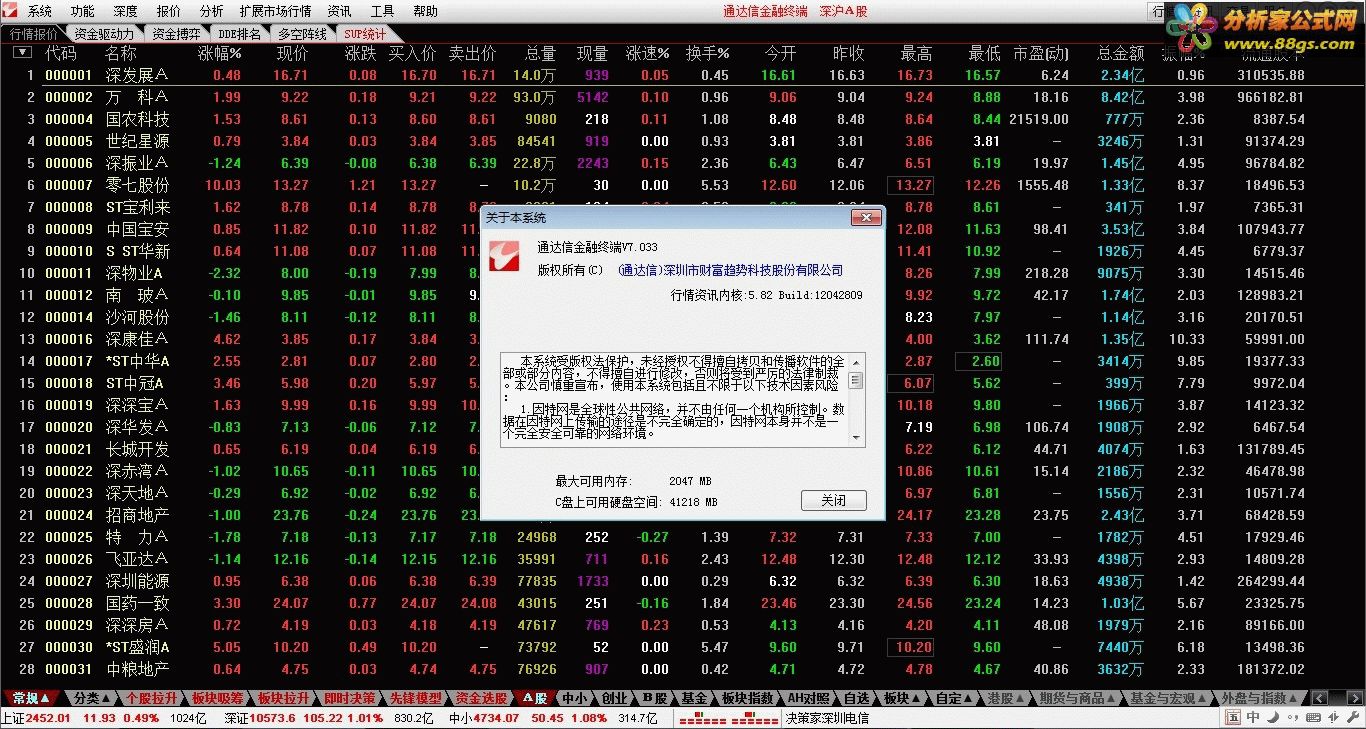Select the 即时决策 bottom tab
The width and height of the screenshot is (1366, 729).
[x=349, y=698]
